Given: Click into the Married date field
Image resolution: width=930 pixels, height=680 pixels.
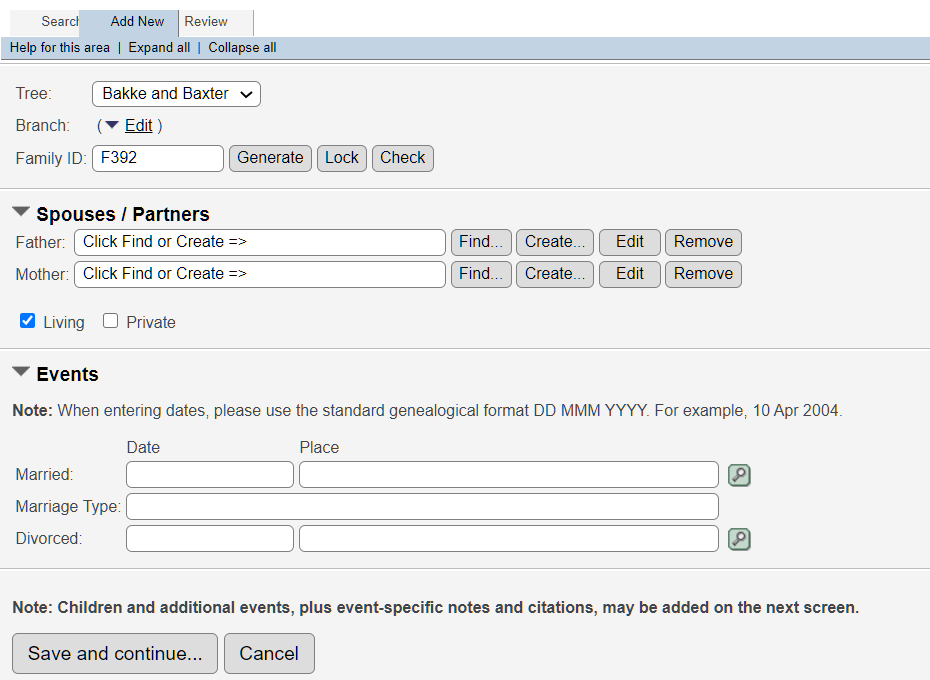Looking at the screenshot, I should point(210,475).
